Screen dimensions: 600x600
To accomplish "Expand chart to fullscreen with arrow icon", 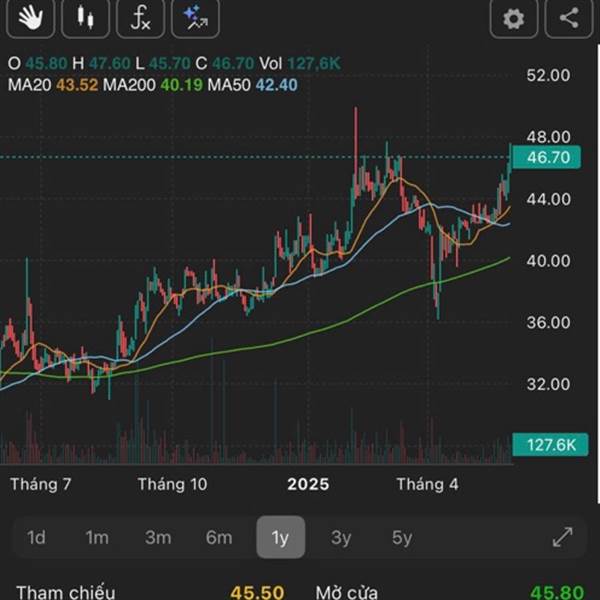I will pyautogui.click(x=563, y=537).
